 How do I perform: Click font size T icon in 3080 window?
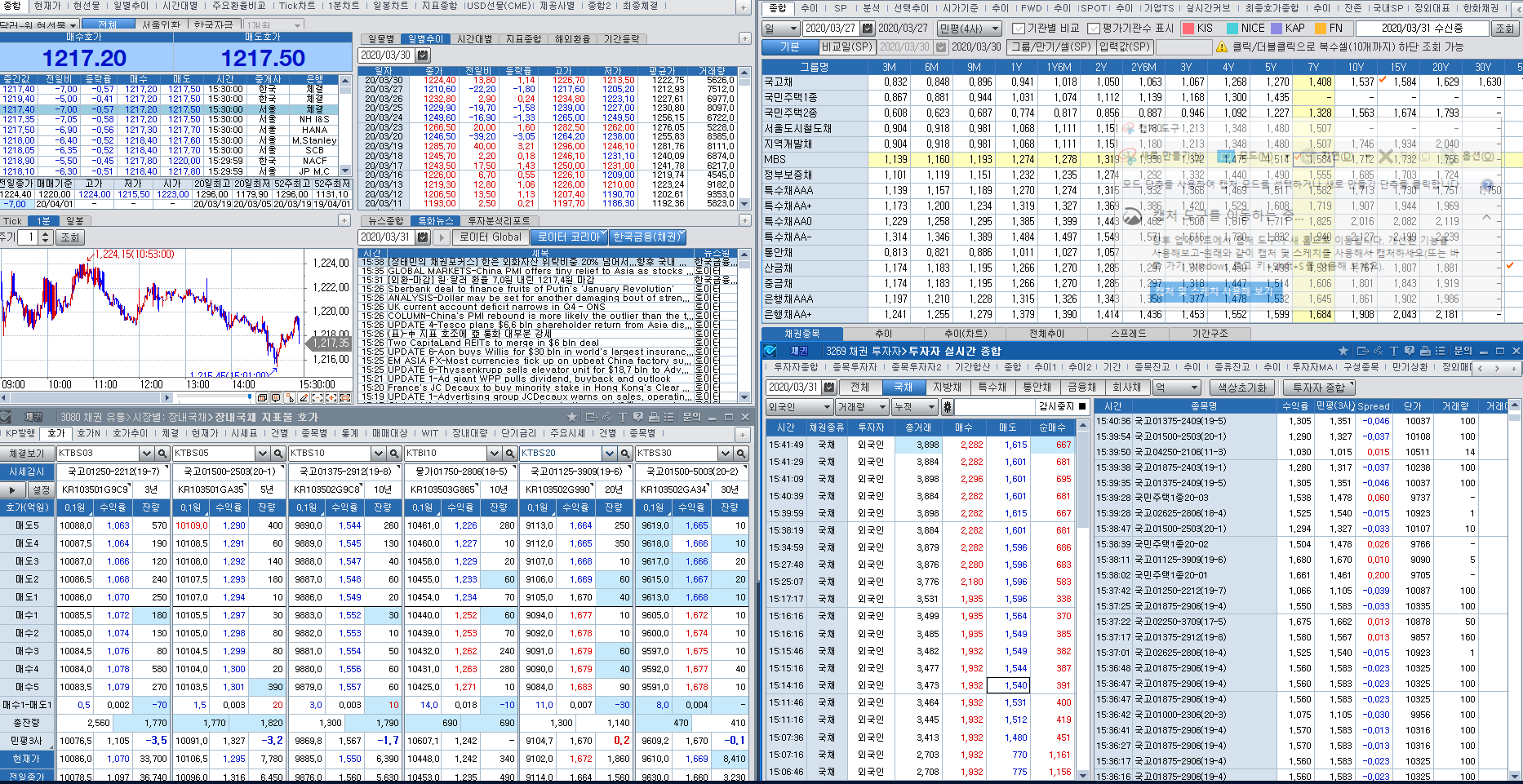pos(622,417)
